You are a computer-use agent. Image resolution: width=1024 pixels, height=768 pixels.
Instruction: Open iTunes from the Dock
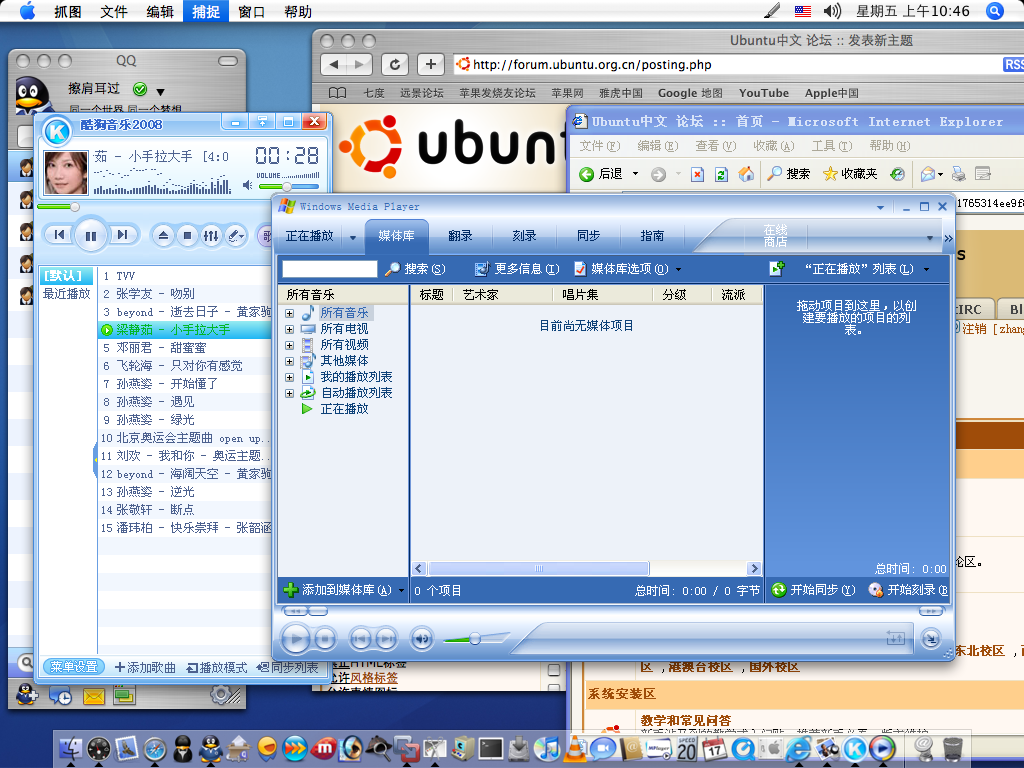coord(547,748)
